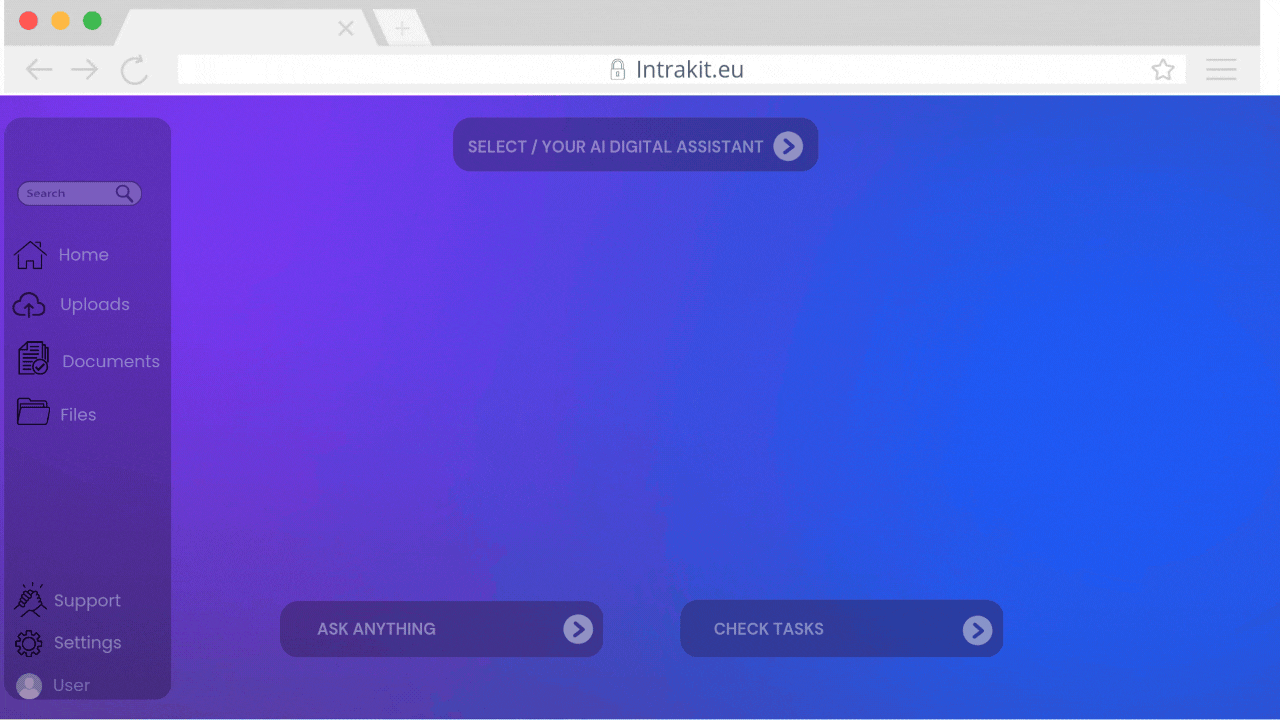Bookmark the page with the star icon
This screenshot has height=720, width=1280.
point(1162,70)
